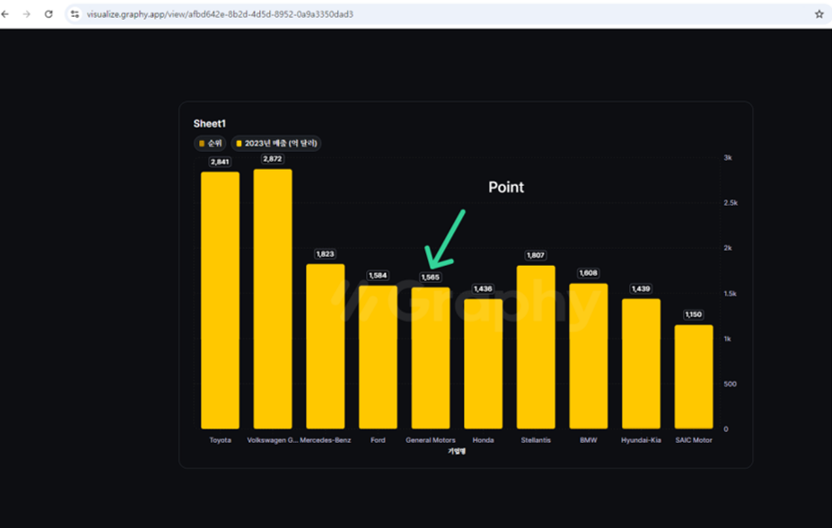The image size is (832, 528).
Task: Select the Ford bar
Action: click(378, 357)
